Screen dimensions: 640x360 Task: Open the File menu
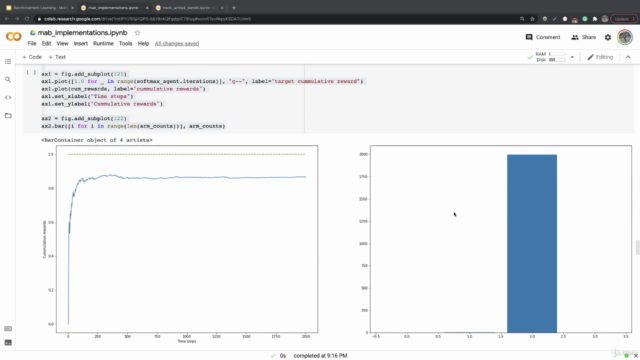tap(32, 44)
